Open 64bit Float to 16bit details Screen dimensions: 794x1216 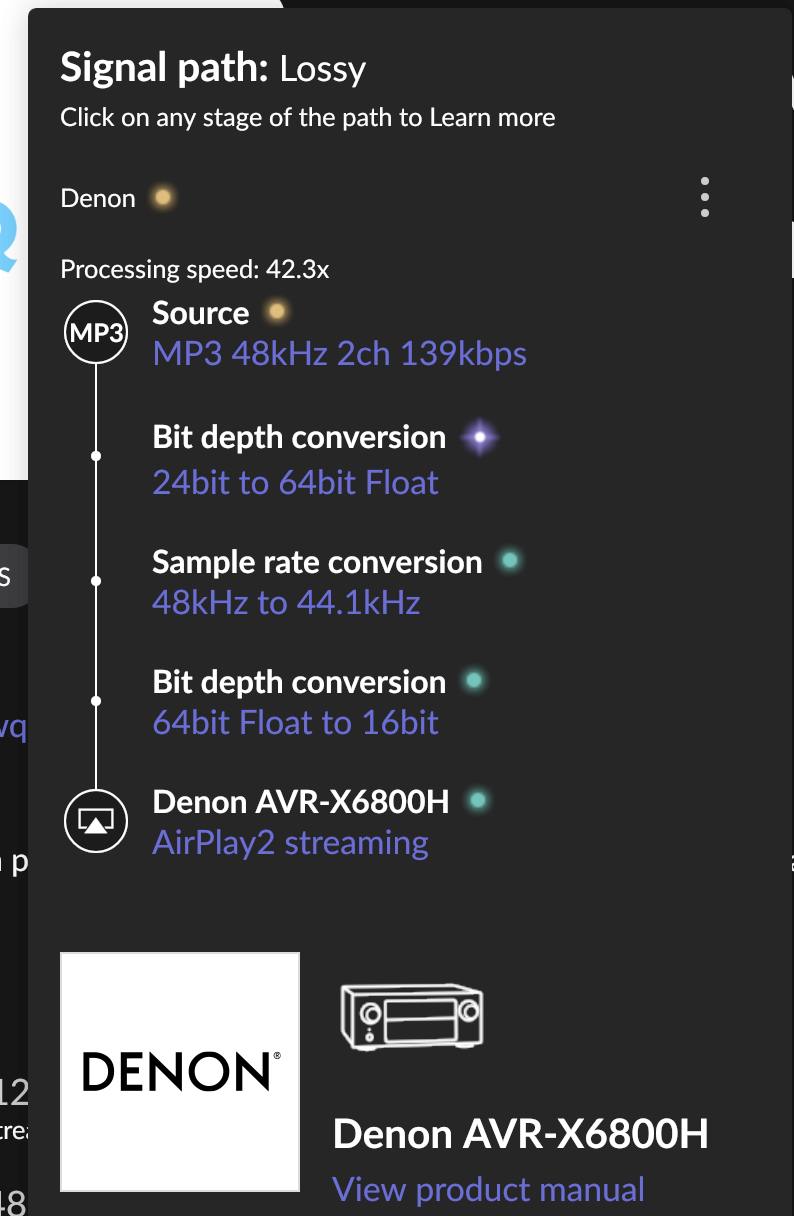tap(296, 722)
